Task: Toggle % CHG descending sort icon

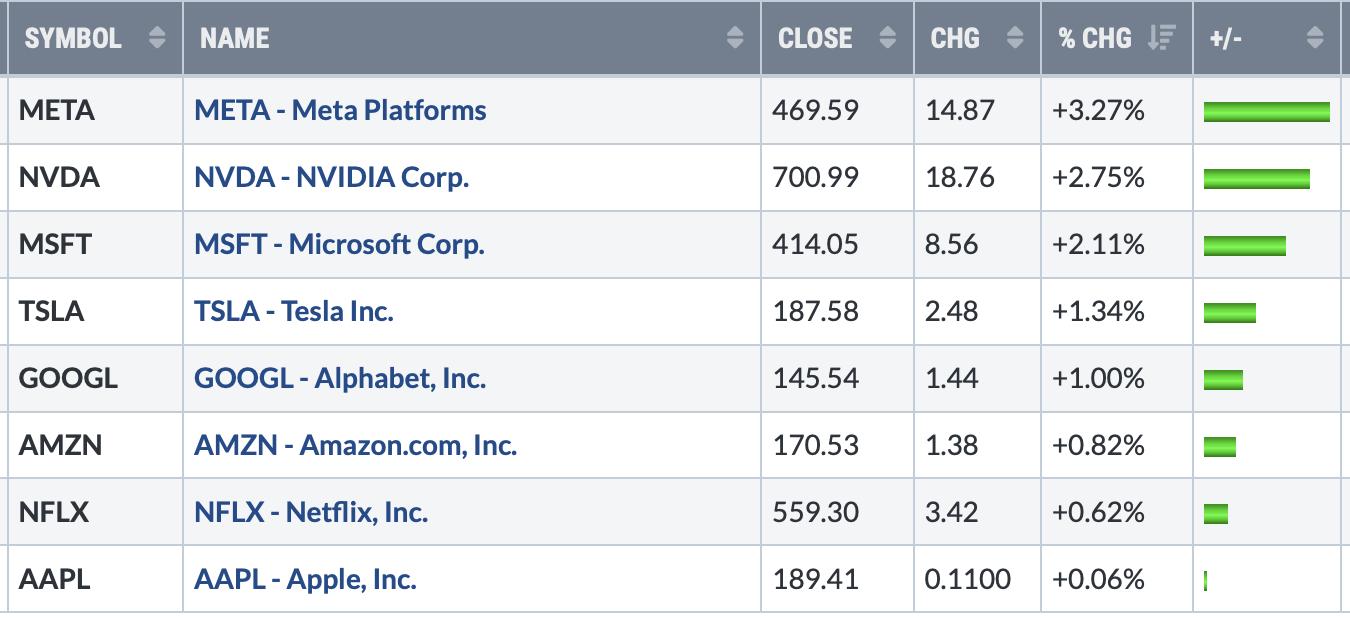Action: click(1161, 38)
